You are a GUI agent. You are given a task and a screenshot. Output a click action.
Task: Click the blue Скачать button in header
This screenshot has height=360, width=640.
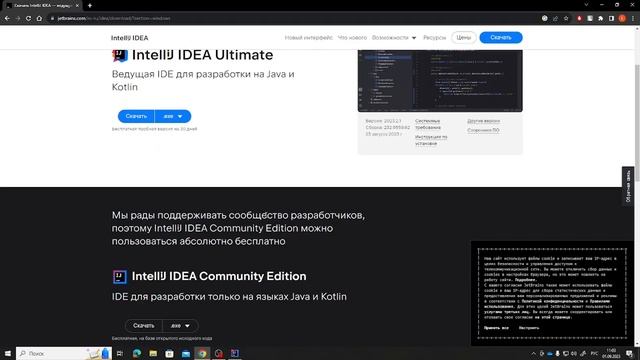(501, 38)
